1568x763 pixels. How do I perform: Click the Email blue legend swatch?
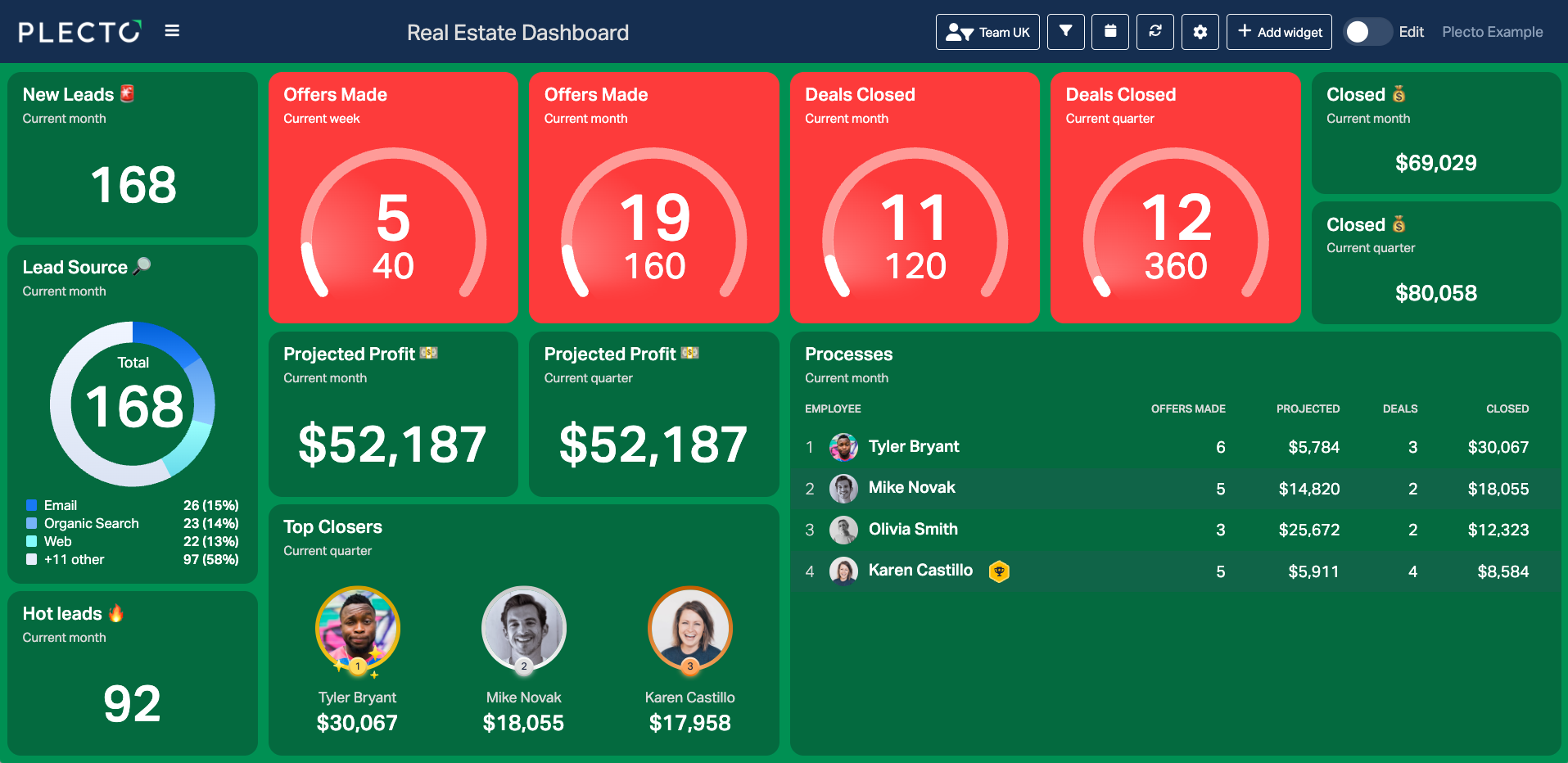pyautogui.click(x=32, y=505)
